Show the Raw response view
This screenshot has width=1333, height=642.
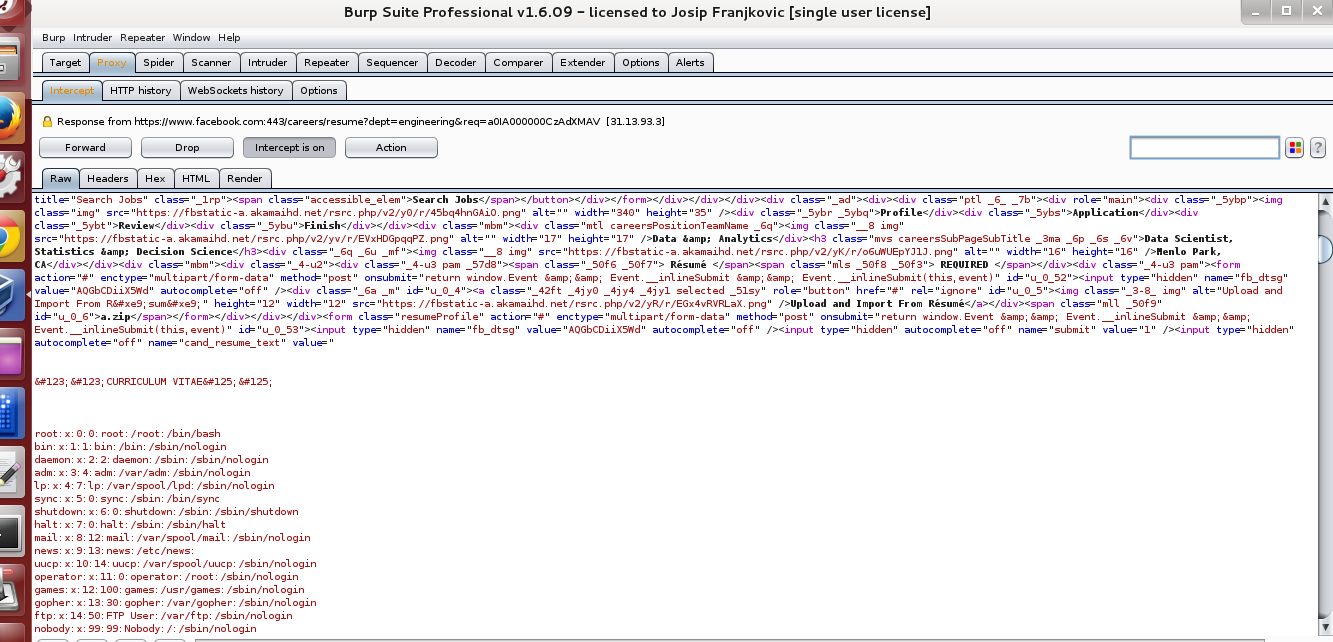(61, 178)
